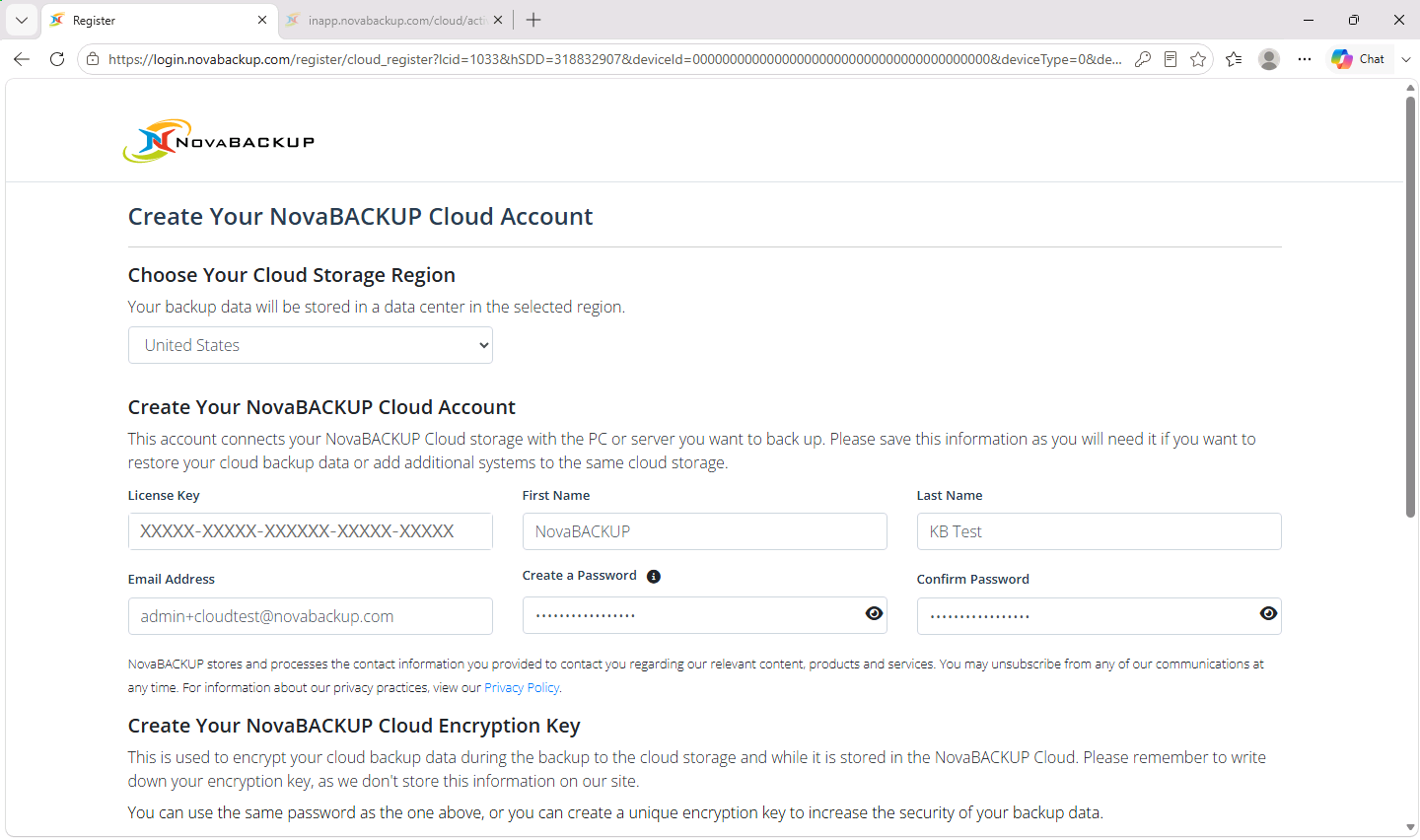Close the Register tab
1420x840 pixels.
click(261, 20)
